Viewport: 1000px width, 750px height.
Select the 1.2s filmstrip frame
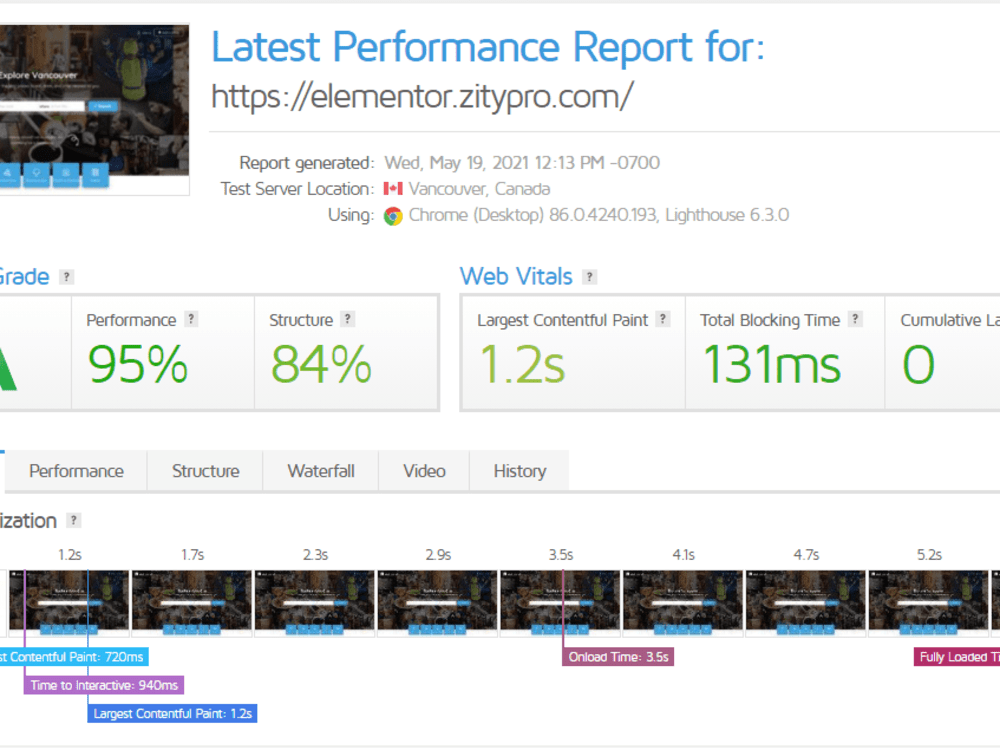[69, 603]
